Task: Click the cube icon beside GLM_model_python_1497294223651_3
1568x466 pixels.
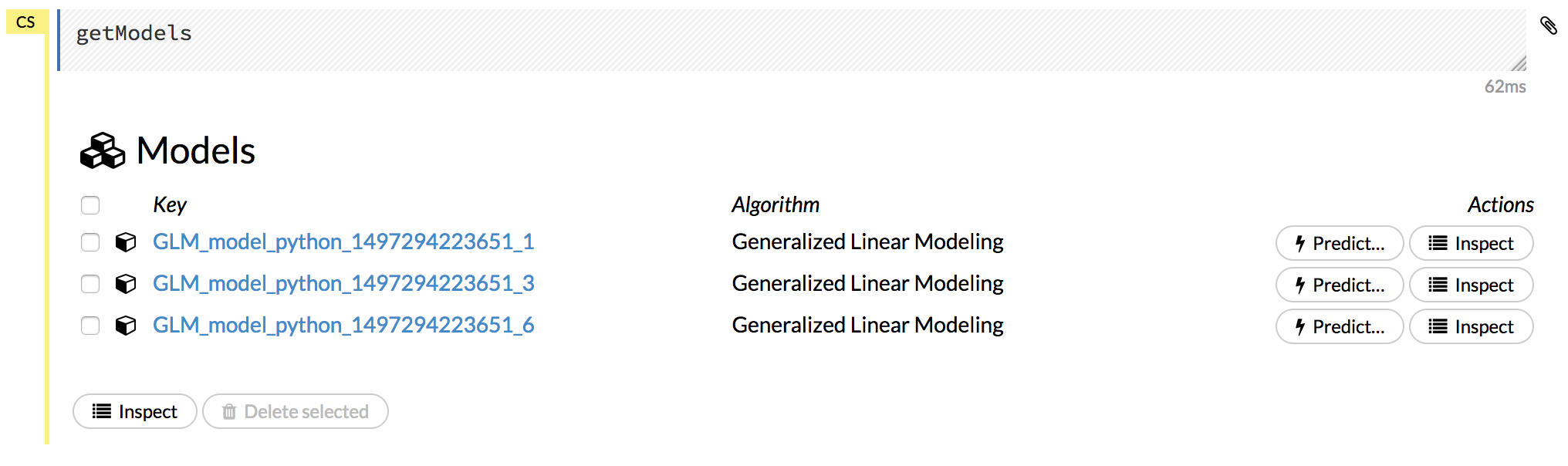Action: (x=124, y=284)
